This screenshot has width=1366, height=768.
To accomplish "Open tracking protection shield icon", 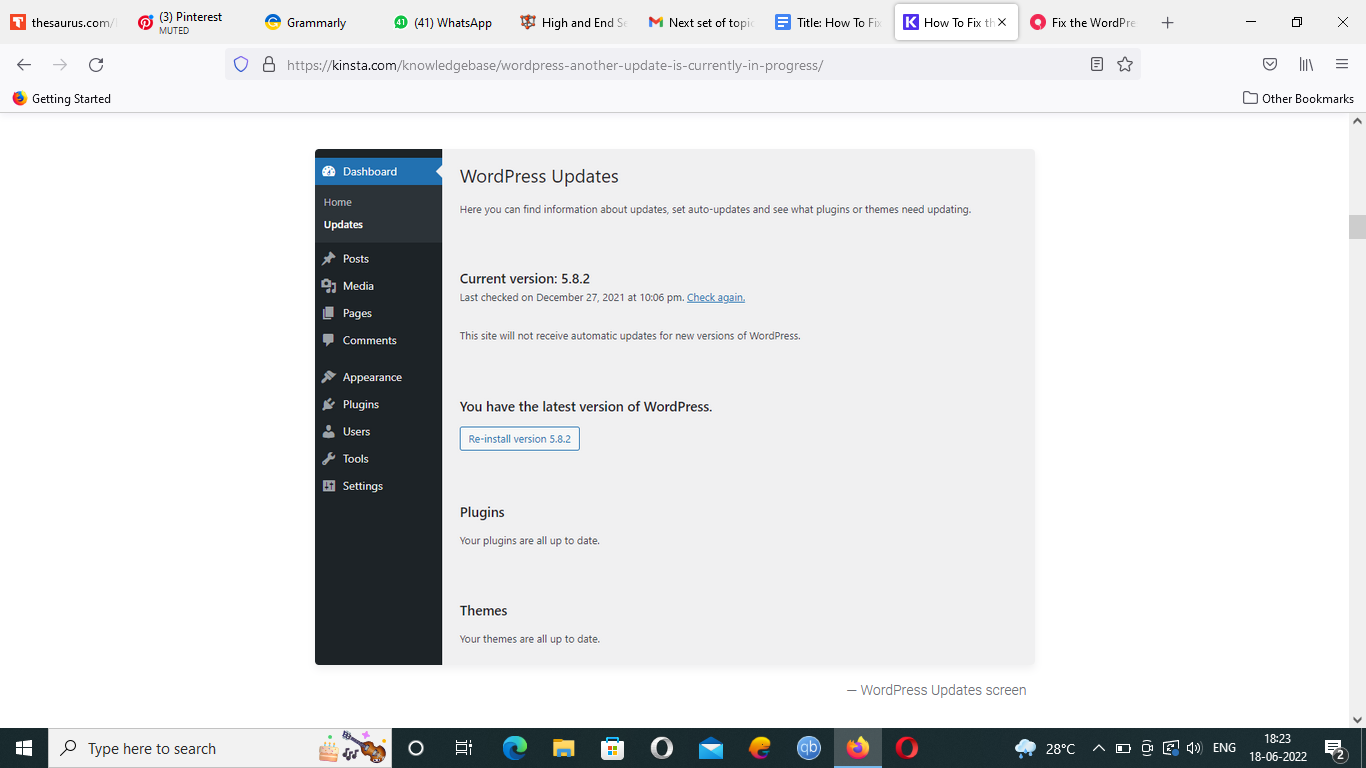I will 240,65.
